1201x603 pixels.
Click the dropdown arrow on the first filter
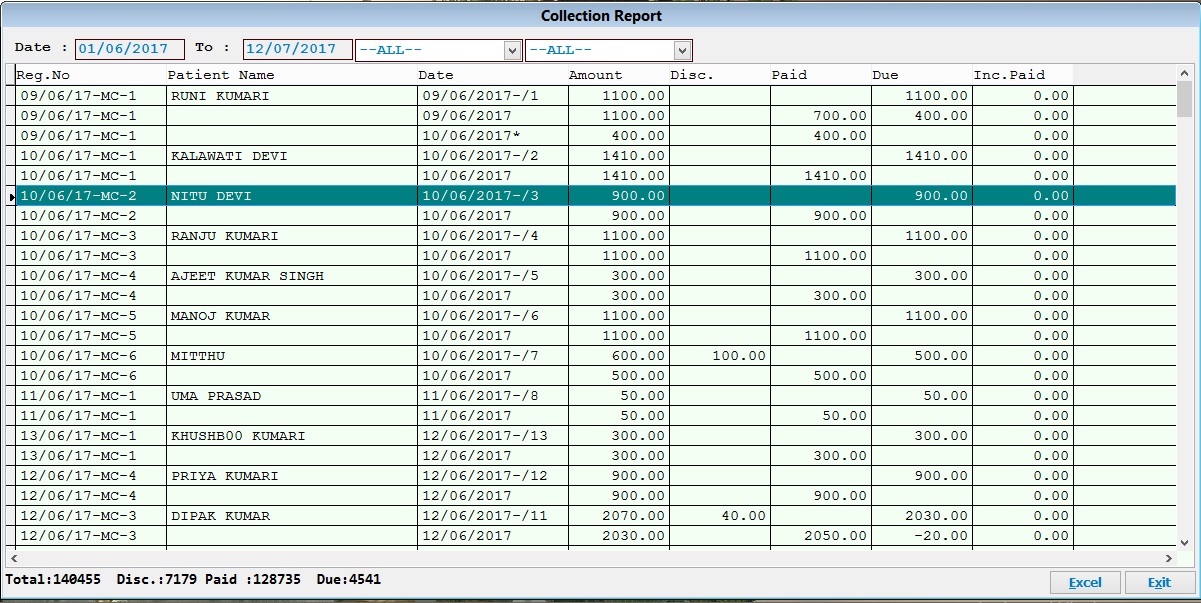click(512, 49)
